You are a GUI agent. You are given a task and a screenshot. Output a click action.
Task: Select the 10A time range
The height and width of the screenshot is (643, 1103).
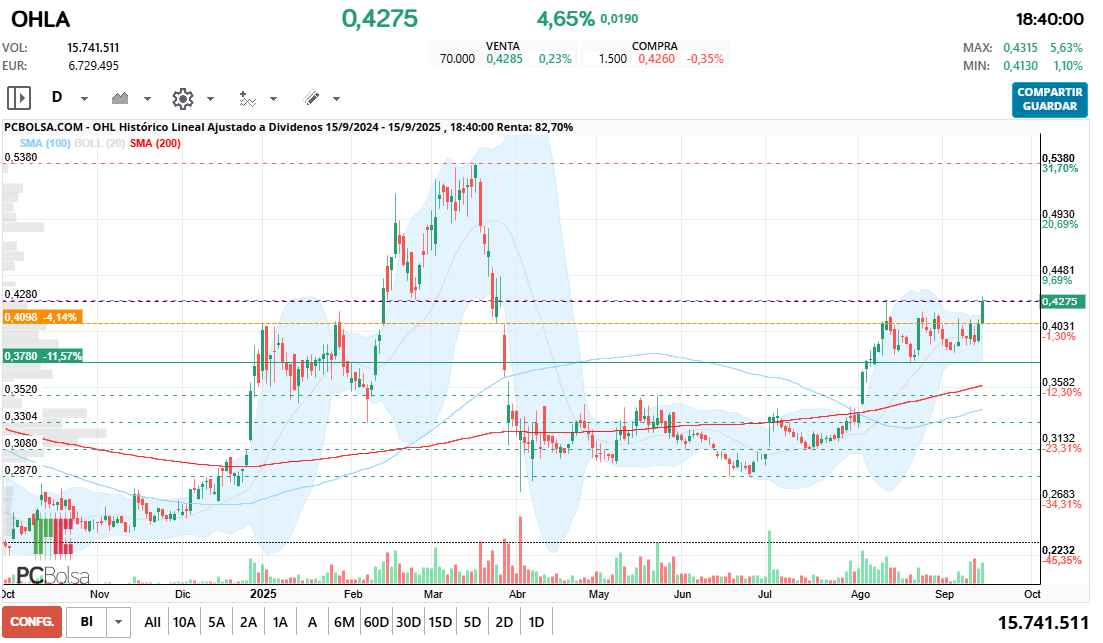pyautogui.click(x=184, y=623)
